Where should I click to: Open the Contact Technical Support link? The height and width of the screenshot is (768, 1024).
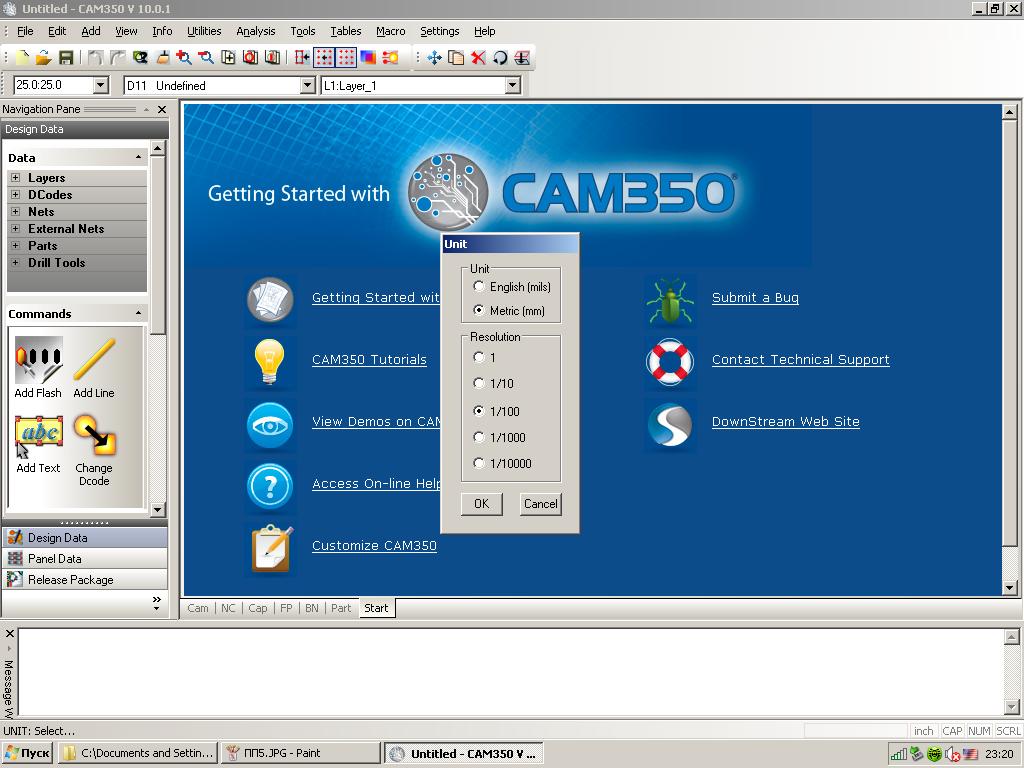(801, 360)
